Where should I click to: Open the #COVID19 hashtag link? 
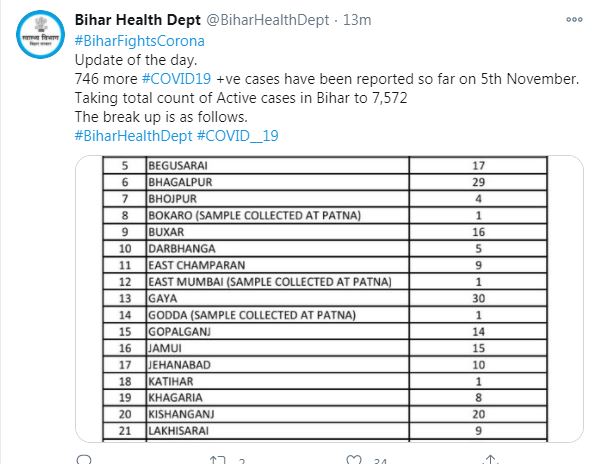(x=176, y=79)
